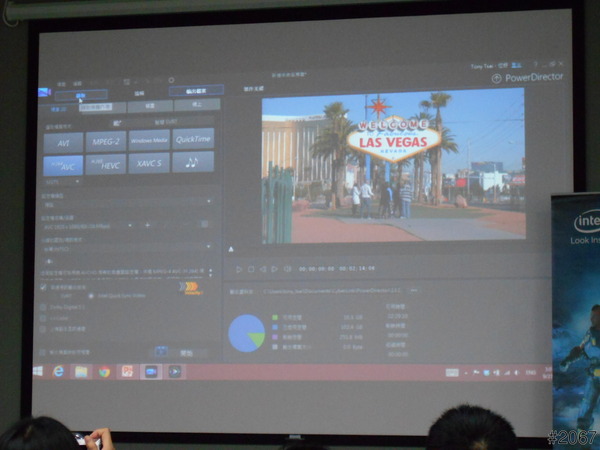Launch Google Chrome from the taskbar

coord(104,372)
